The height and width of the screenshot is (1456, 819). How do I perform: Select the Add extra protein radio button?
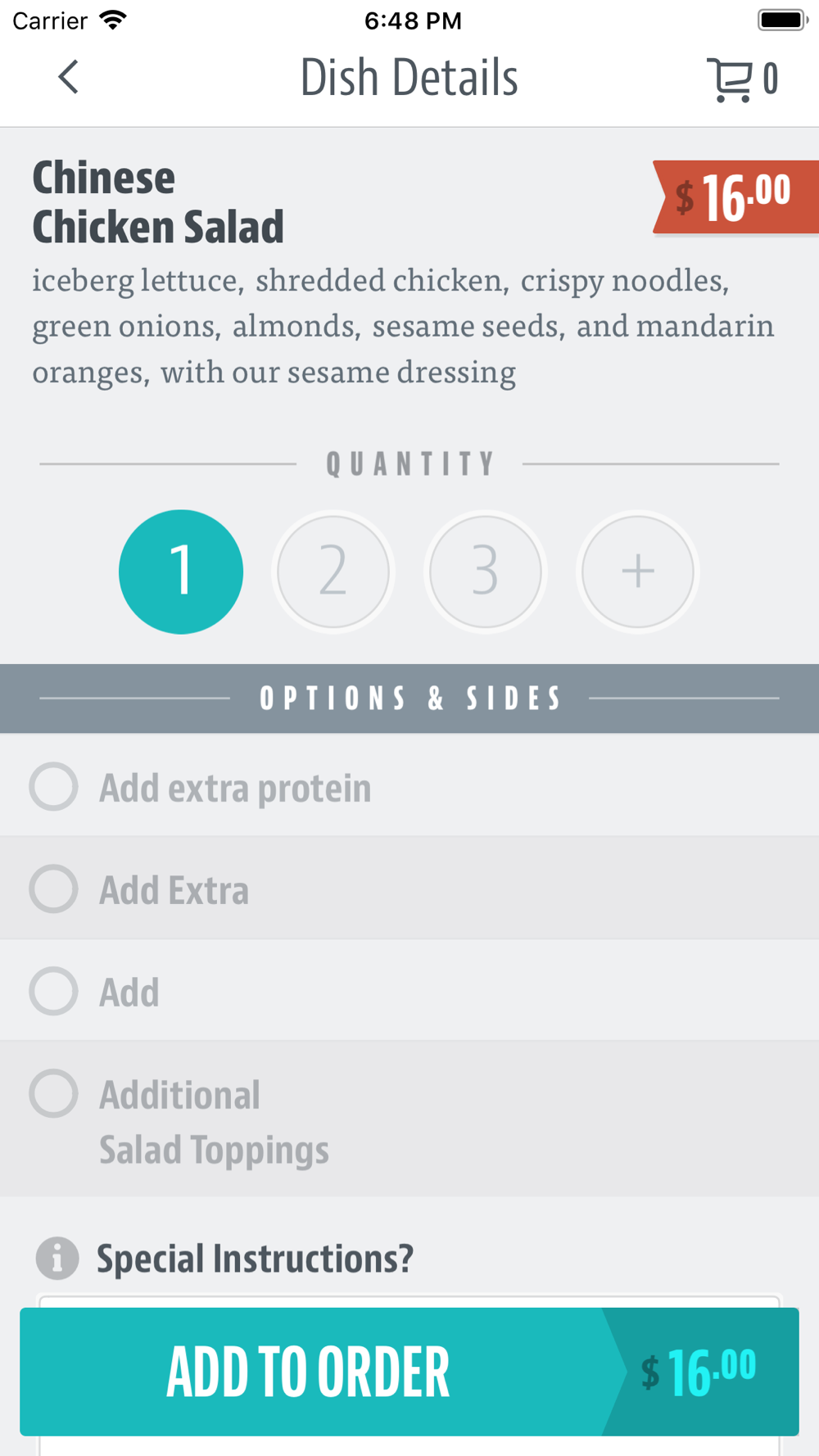tap(54, 786)
